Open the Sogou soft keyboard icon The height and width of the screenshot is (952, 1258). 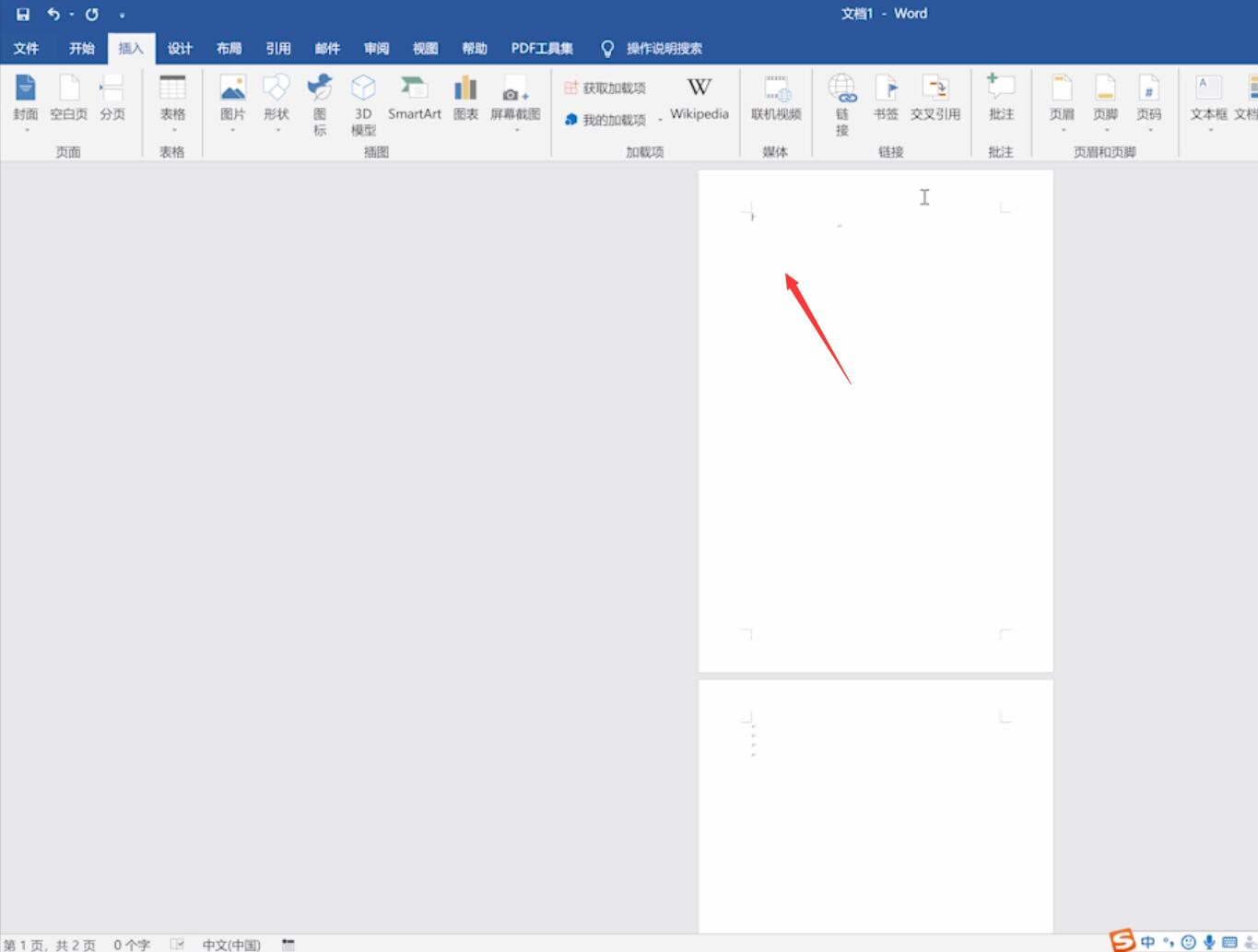[x=1229, y=942]
